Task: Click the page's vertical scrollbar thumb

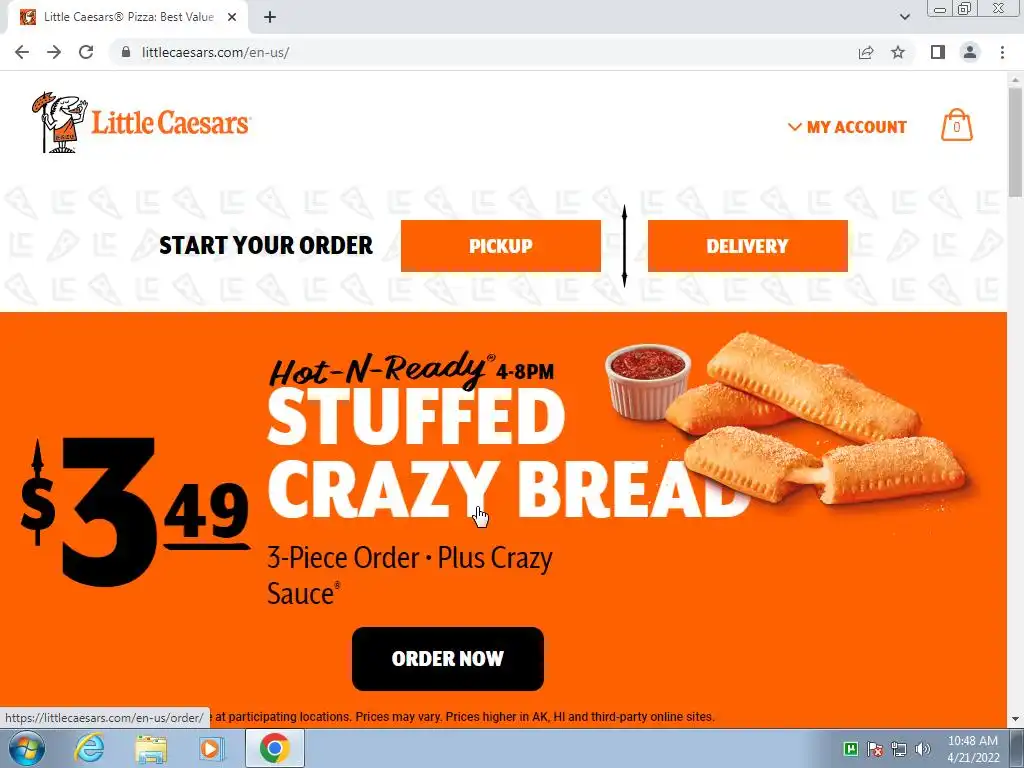Action: (1016, 140)
